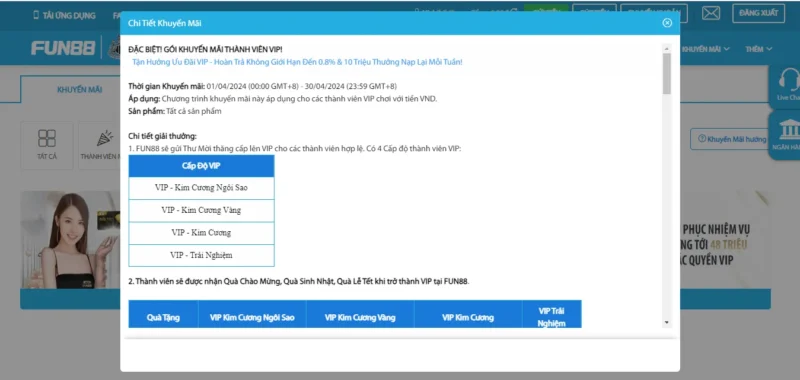The width and height of the screenshot is (800, 380).
Task: Select the VIP - Trải Nghiệm cell
Action: [x=202, y=255]
